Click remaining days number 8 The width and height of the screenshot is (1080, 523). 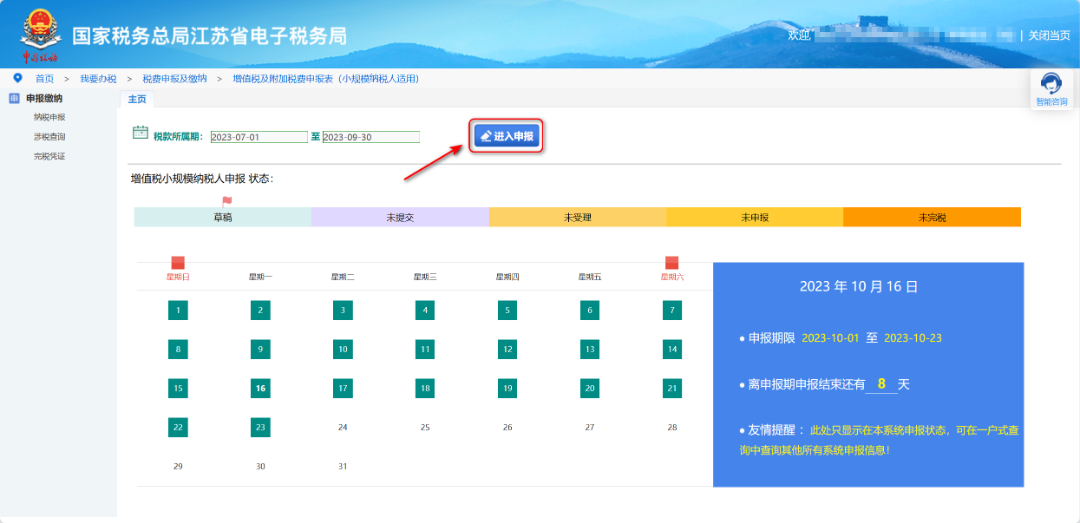(881, 384)
